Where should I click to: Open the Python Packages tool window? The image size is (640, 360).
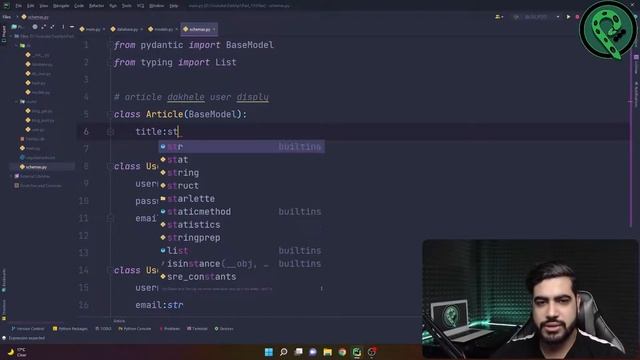point(70,329)
